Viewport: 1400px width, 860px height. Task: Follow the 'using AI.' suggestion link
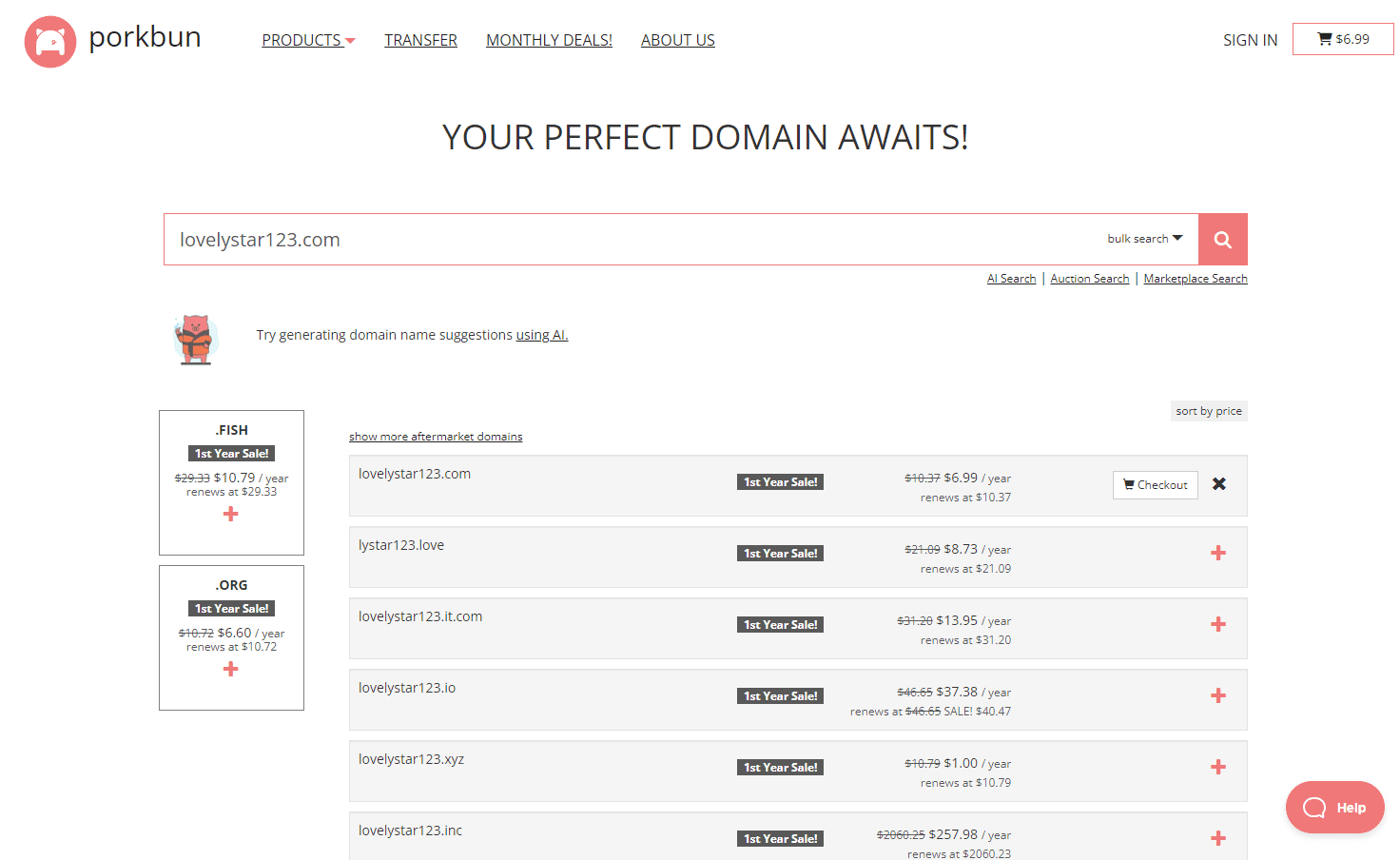[x=542, y=335]
